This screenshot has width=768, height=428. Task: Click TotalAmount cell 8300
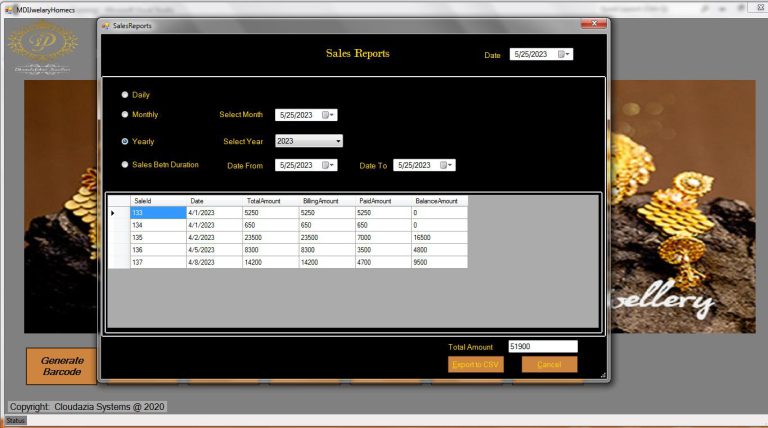(x=270, y=250)
